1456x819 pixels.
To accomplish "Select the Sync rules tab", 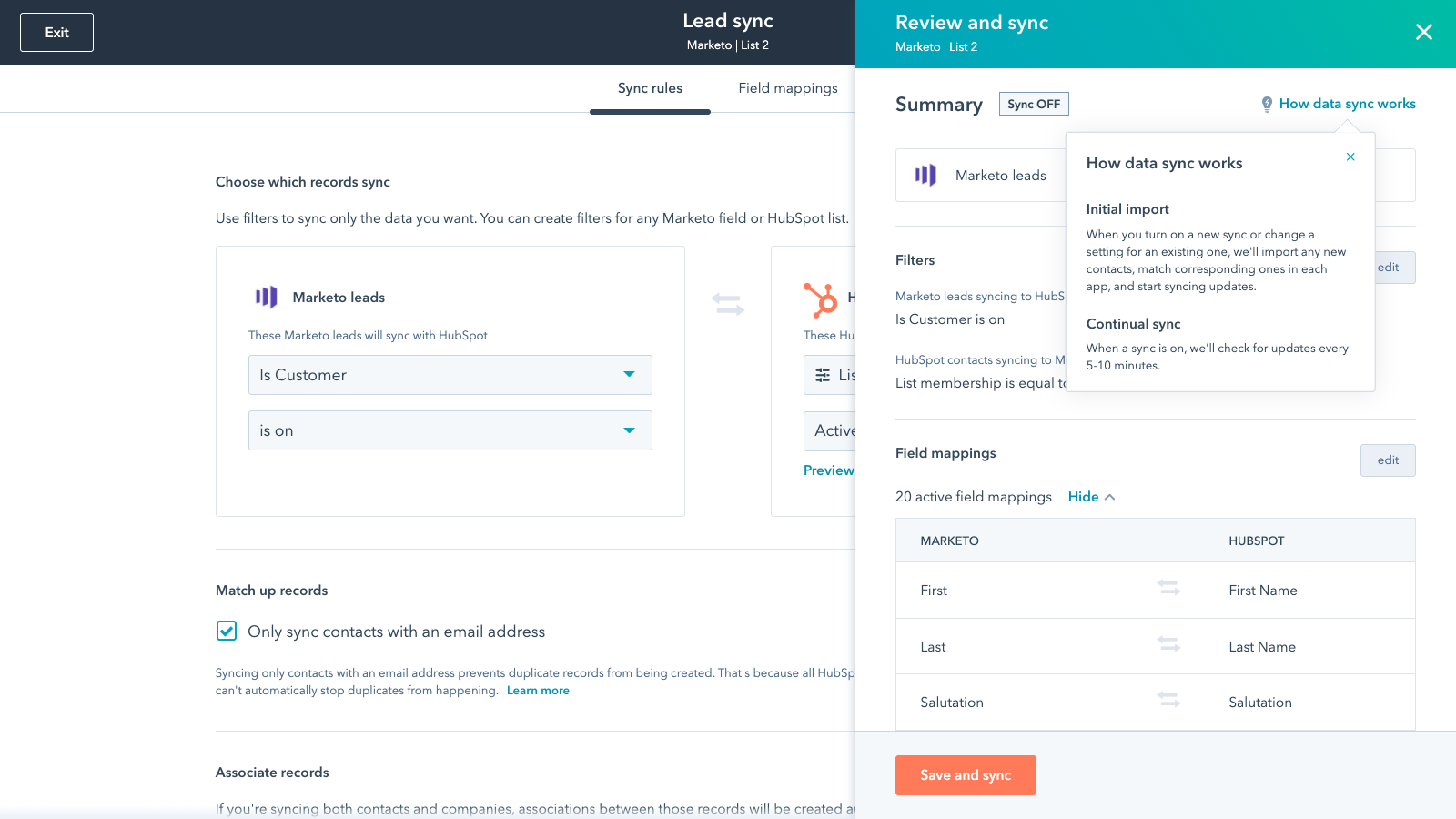I will [650, 88].
